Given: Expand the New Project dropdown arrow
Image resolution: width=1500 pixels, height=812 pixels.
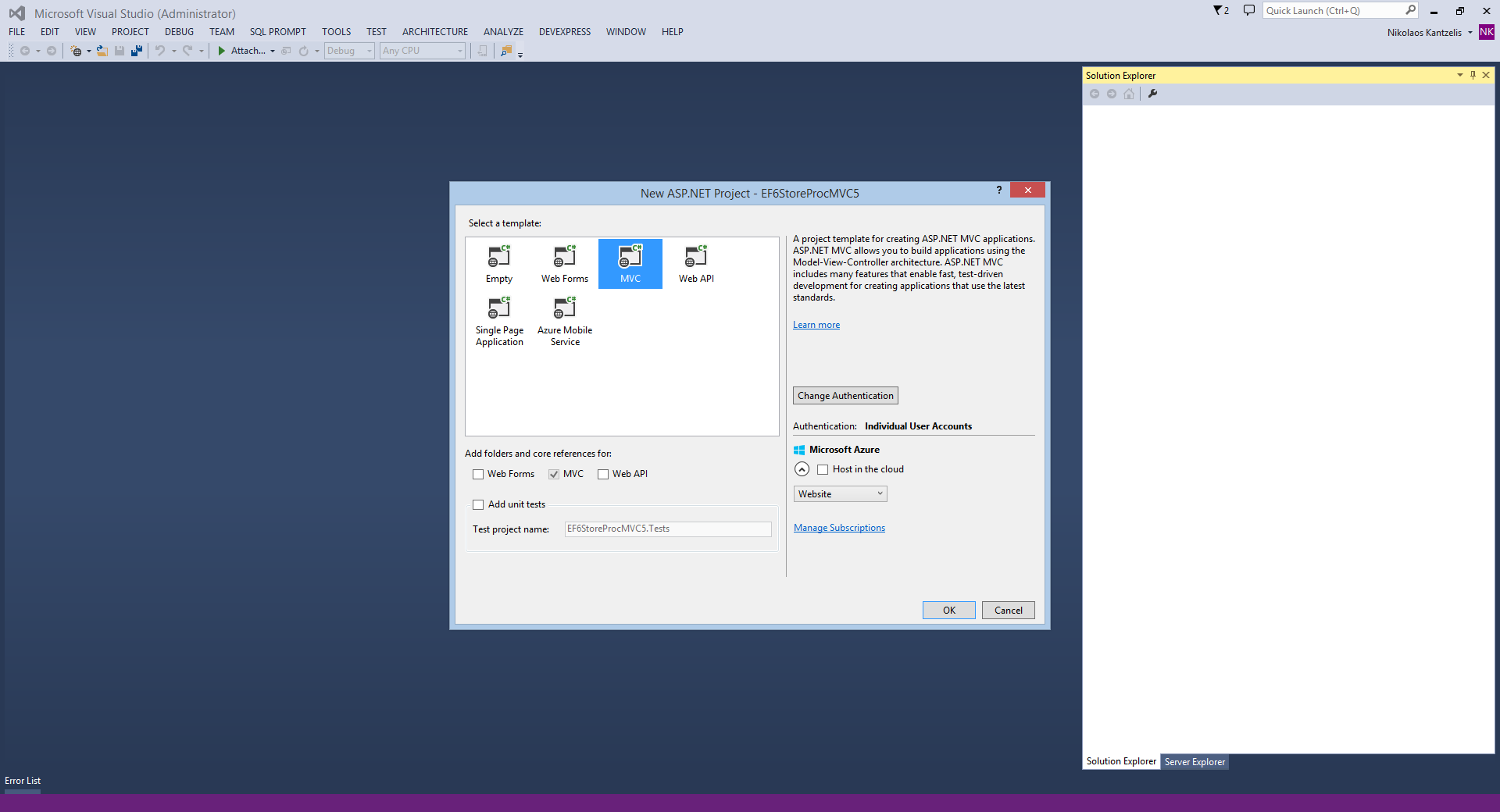Looking at the screenshot, I should [88, 51].
